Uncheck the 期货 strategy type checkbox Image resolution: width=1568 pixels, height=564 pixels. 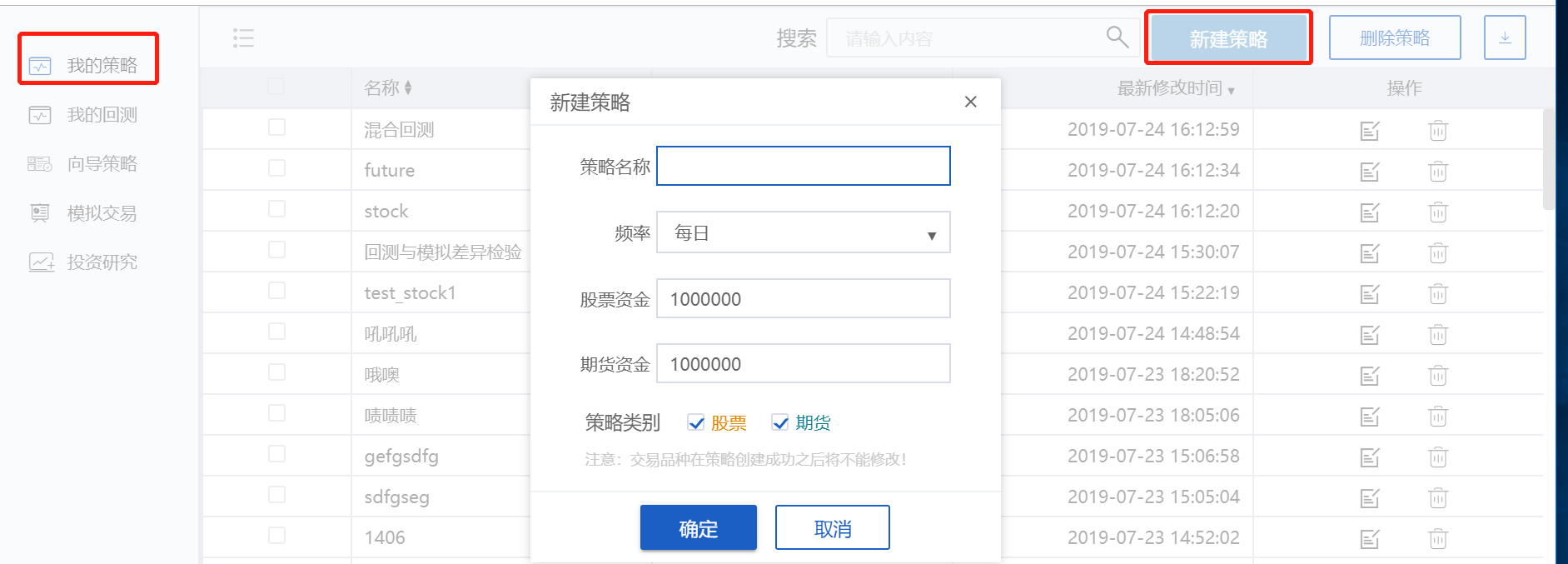(780, 423)
